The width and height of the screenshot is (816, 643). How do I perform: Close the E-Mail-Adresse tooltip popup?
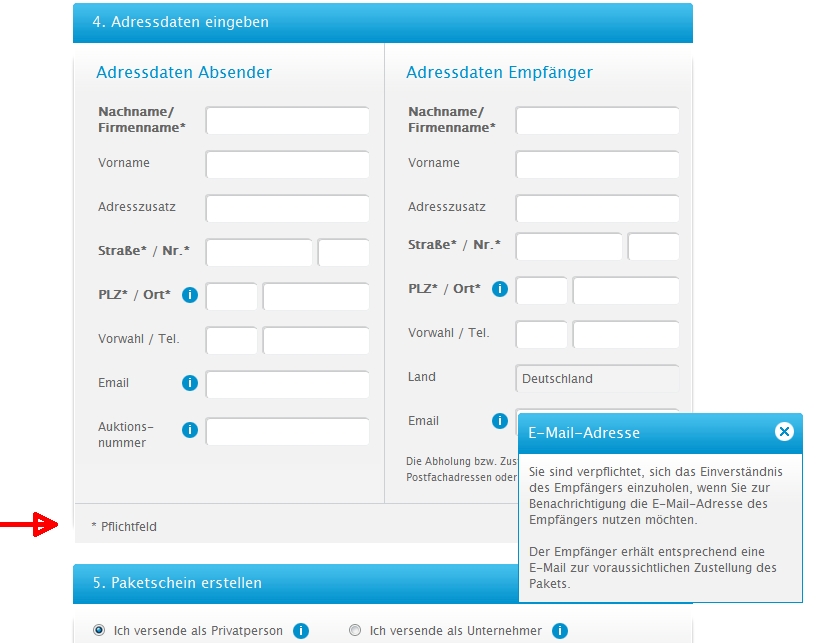(784, 432)
